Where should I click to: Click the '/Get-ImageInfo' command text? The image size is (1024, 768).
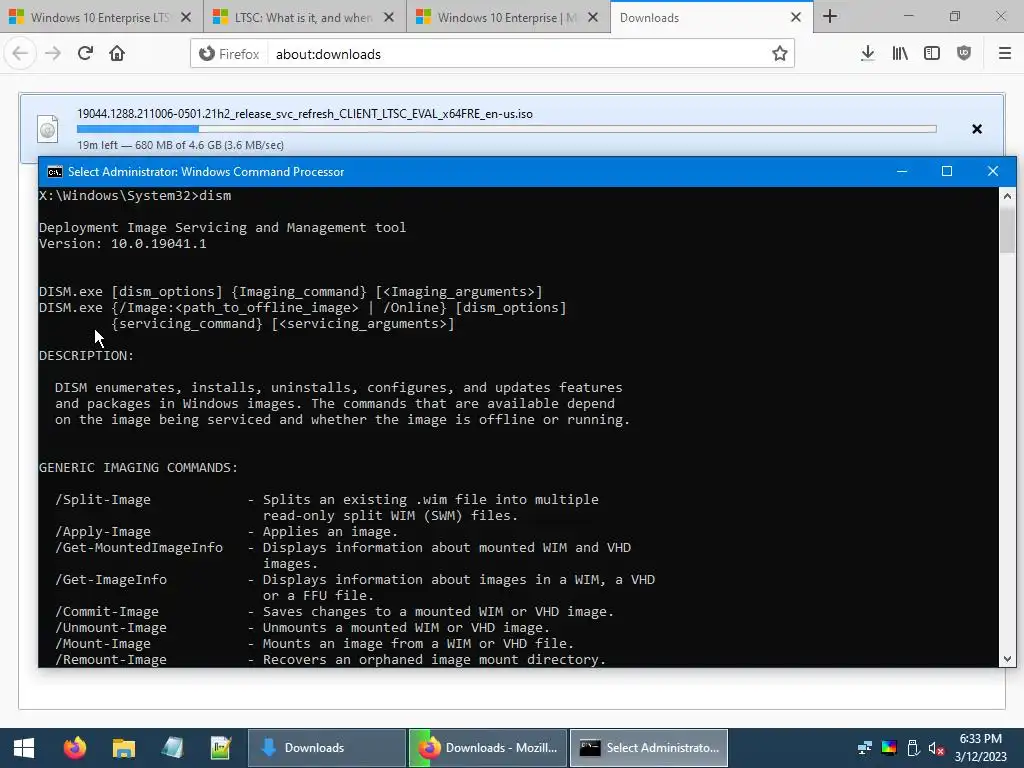click(111, 579)
